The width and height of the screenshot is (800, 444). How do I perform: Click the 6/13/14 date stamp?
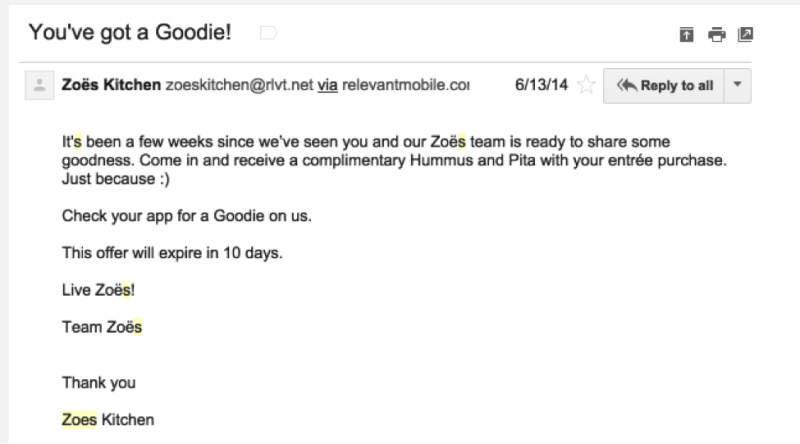(541, 85)
